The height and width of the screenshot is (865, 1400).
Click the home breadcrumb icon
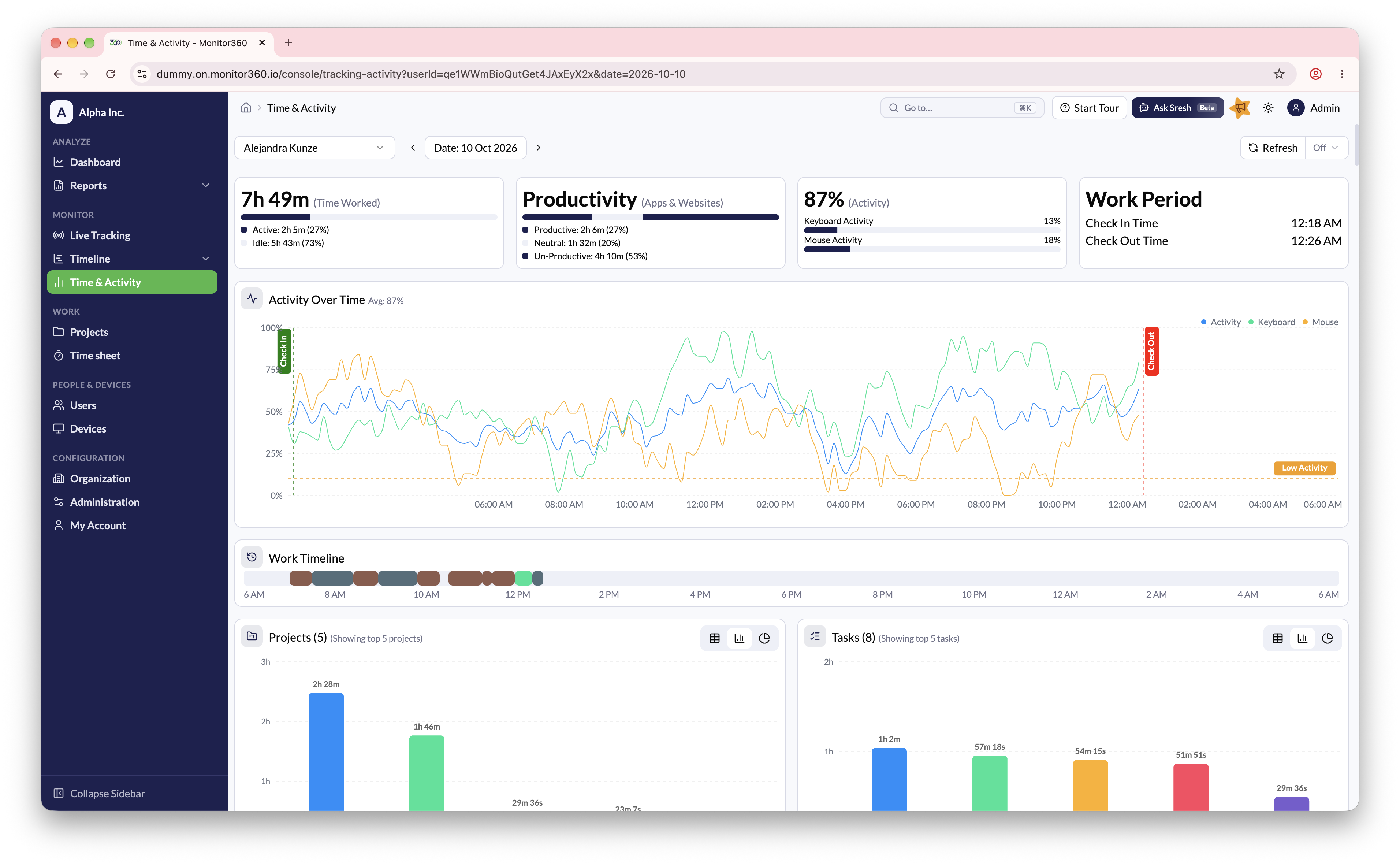pos(246,108)
